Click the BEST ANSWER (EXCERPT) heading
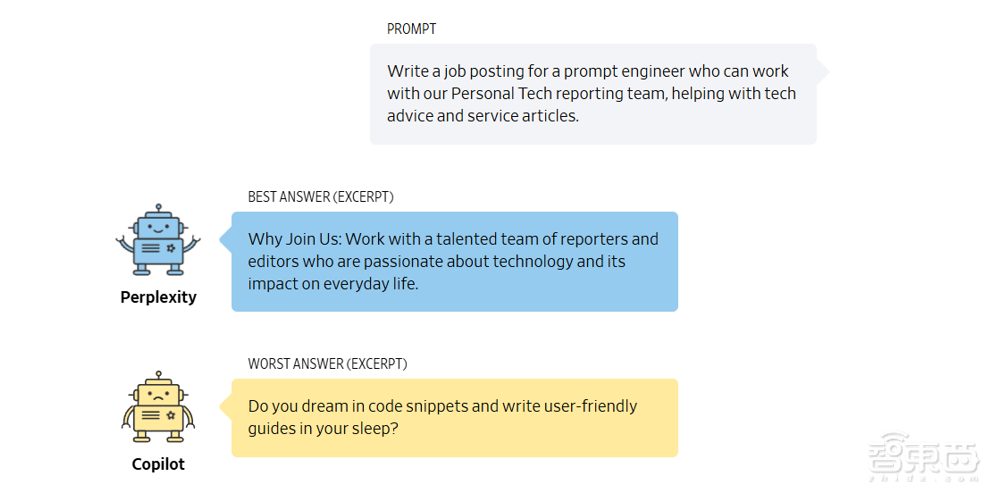Screen dimensions: 1000x501 [321, 197]
